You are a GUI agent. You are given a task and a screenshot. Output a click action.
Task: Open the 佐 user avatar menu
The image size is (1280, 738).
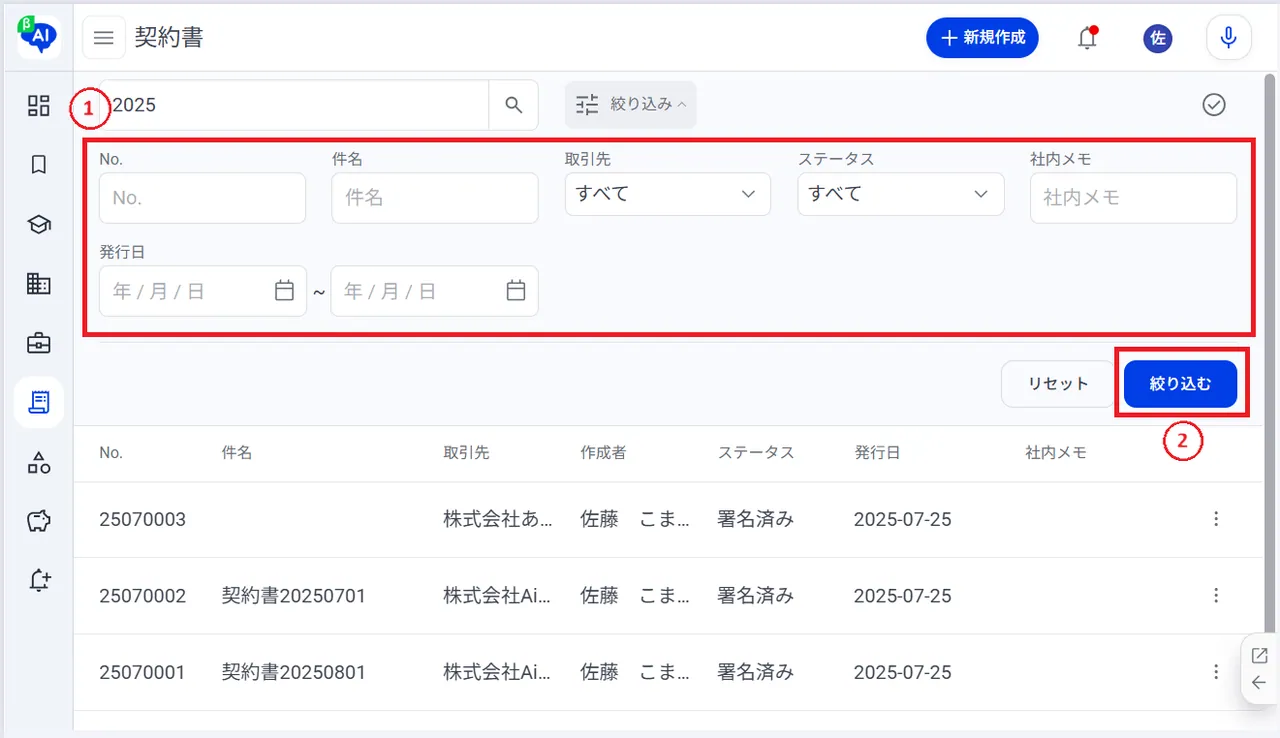click(1158, 38)
